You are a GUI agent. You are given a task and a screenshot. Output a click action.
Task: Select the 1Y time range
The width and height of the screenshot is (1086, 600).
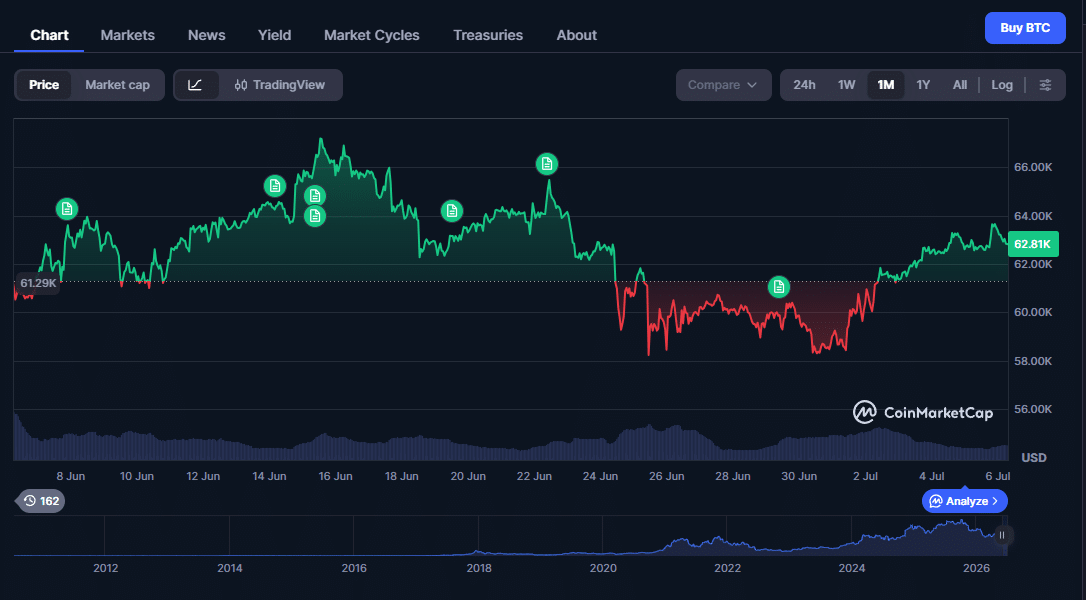(x=923, y=85)
